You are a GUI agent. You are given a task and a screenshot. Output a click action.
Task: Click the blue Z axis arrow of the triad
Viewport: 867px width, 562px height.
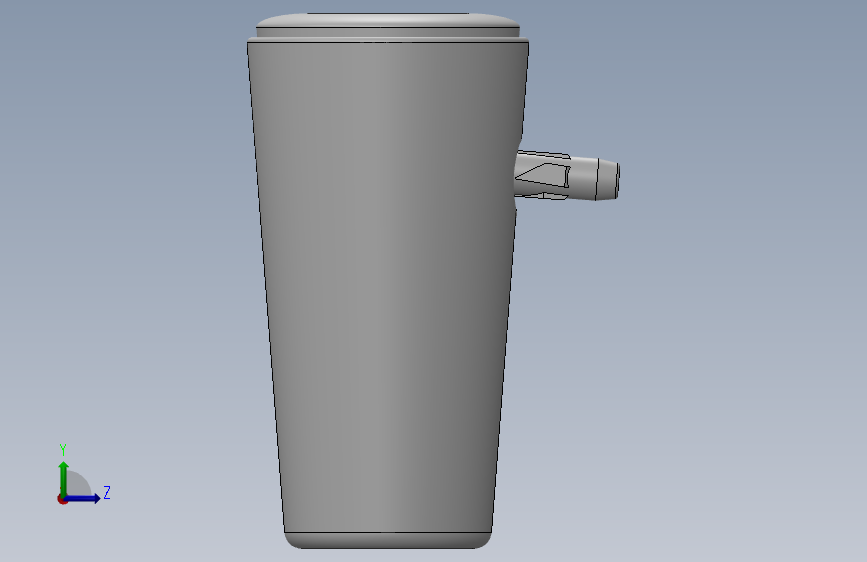pos(82,498)
